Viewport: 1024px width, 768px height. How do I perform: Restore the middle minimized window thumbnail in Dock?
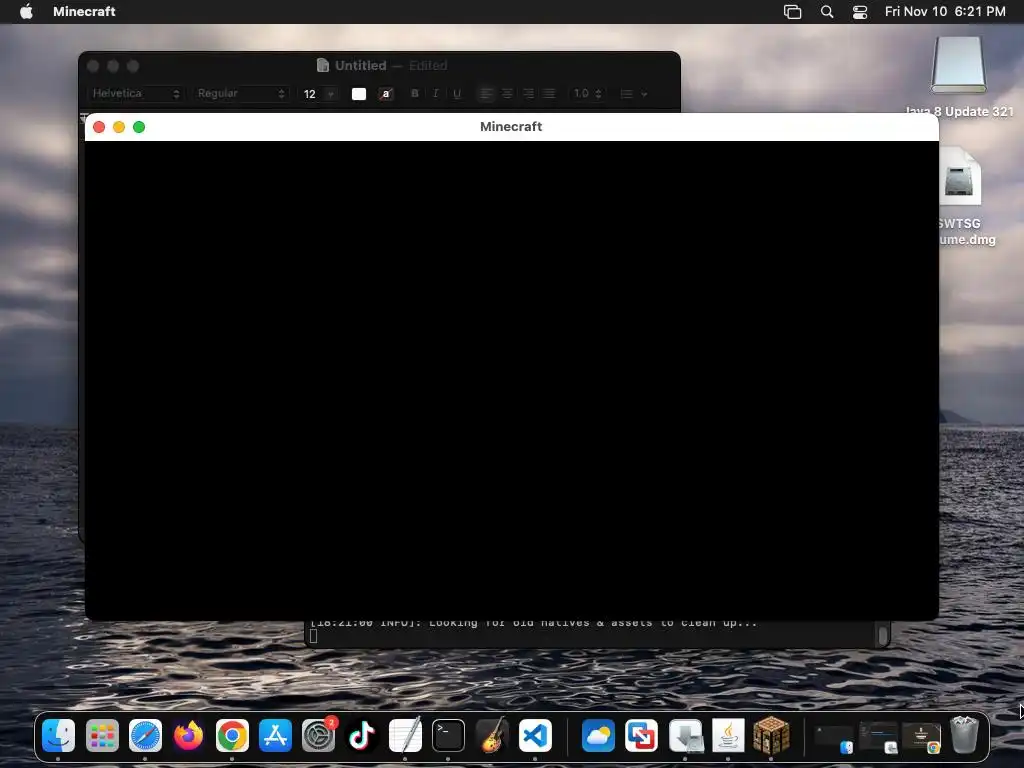pyautogui.click(x=878, y=738)
